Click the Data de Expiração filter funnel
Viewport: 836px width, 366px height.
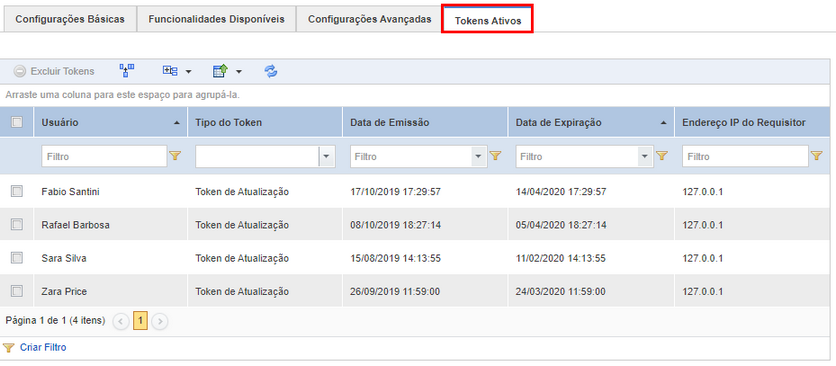(x=662, y=156)
